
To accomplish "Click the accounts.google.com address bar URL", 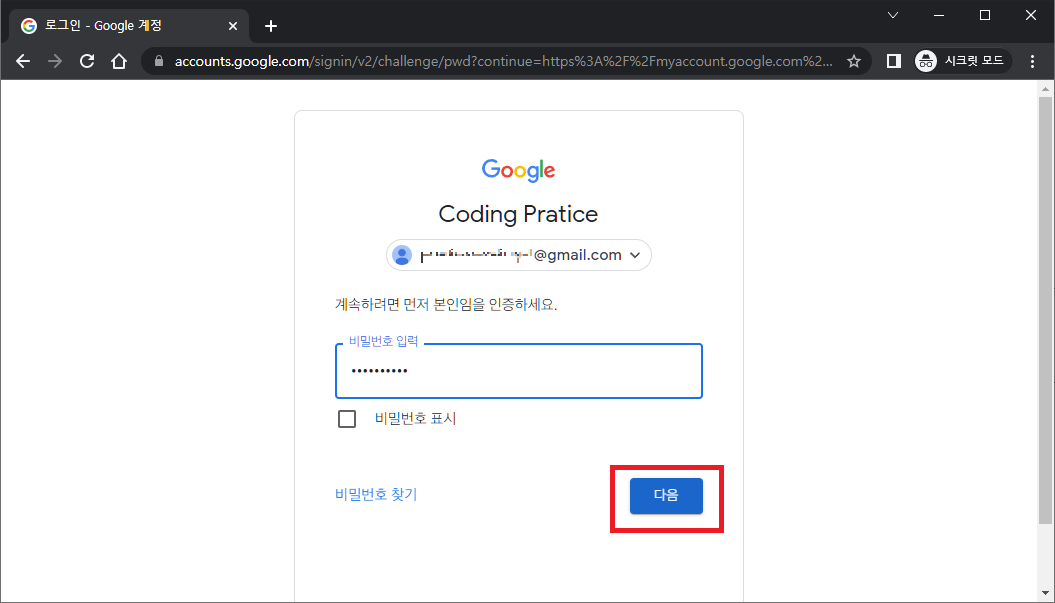I will click(x=503, y=61).
